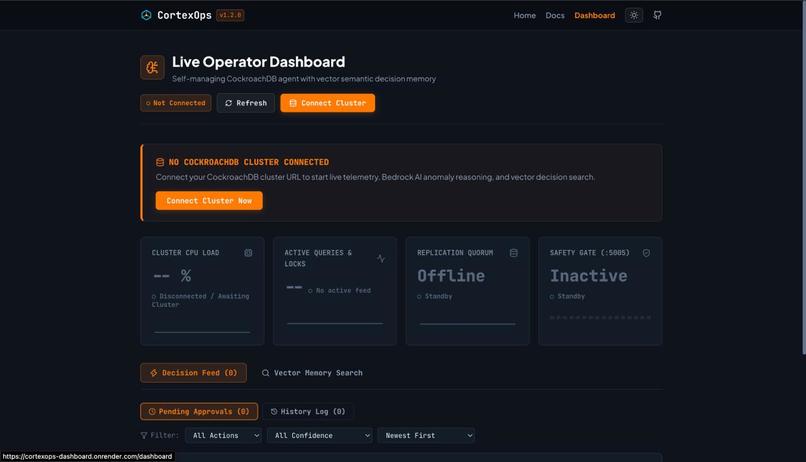806x462 pixels.
Task: Switch to the Vector Memory Search tab
Action: 312,373
